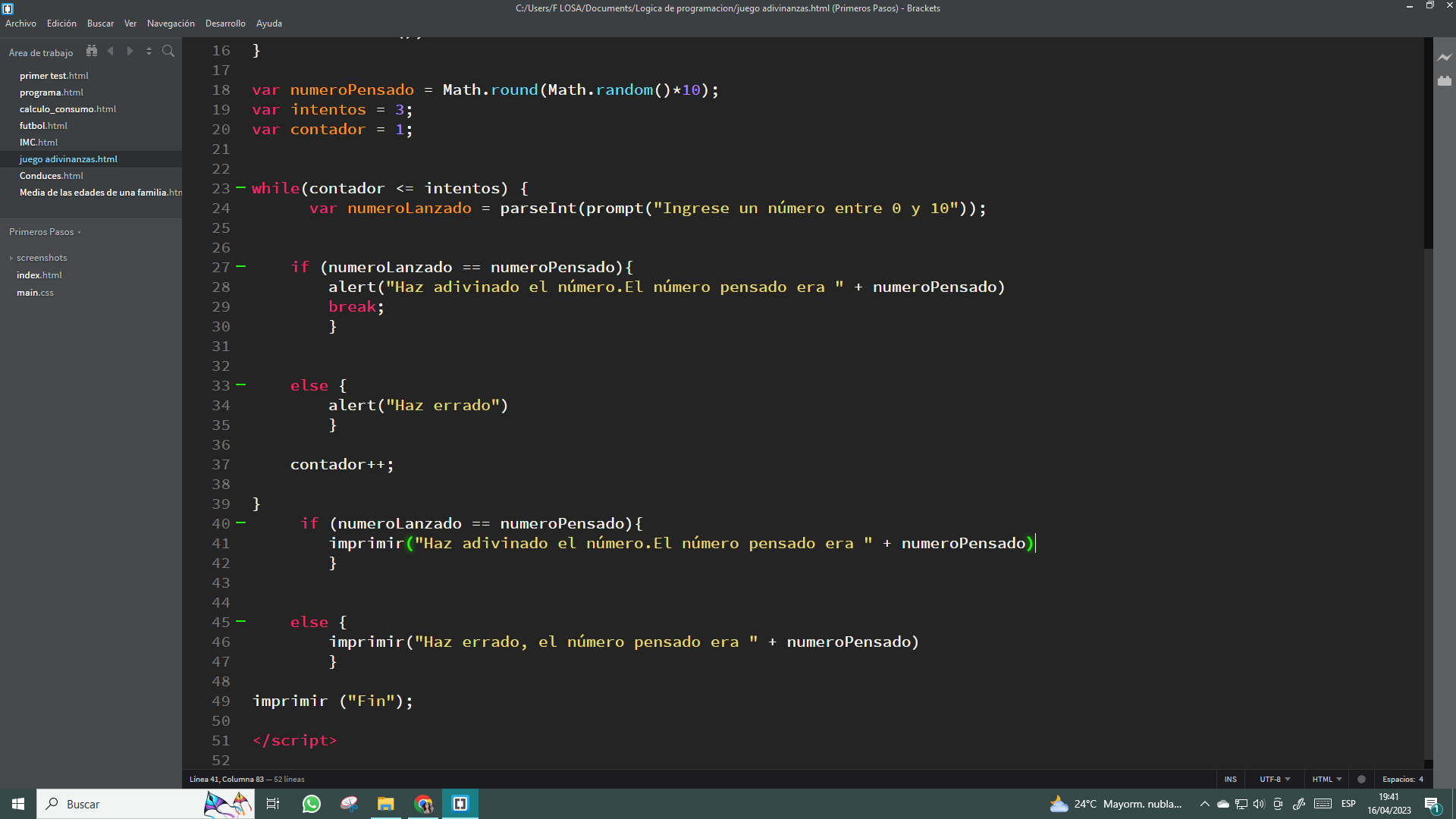This screenshot has height=819, width=1456.
Task: Open Live Preview lightning icon
Action: 1445,58
